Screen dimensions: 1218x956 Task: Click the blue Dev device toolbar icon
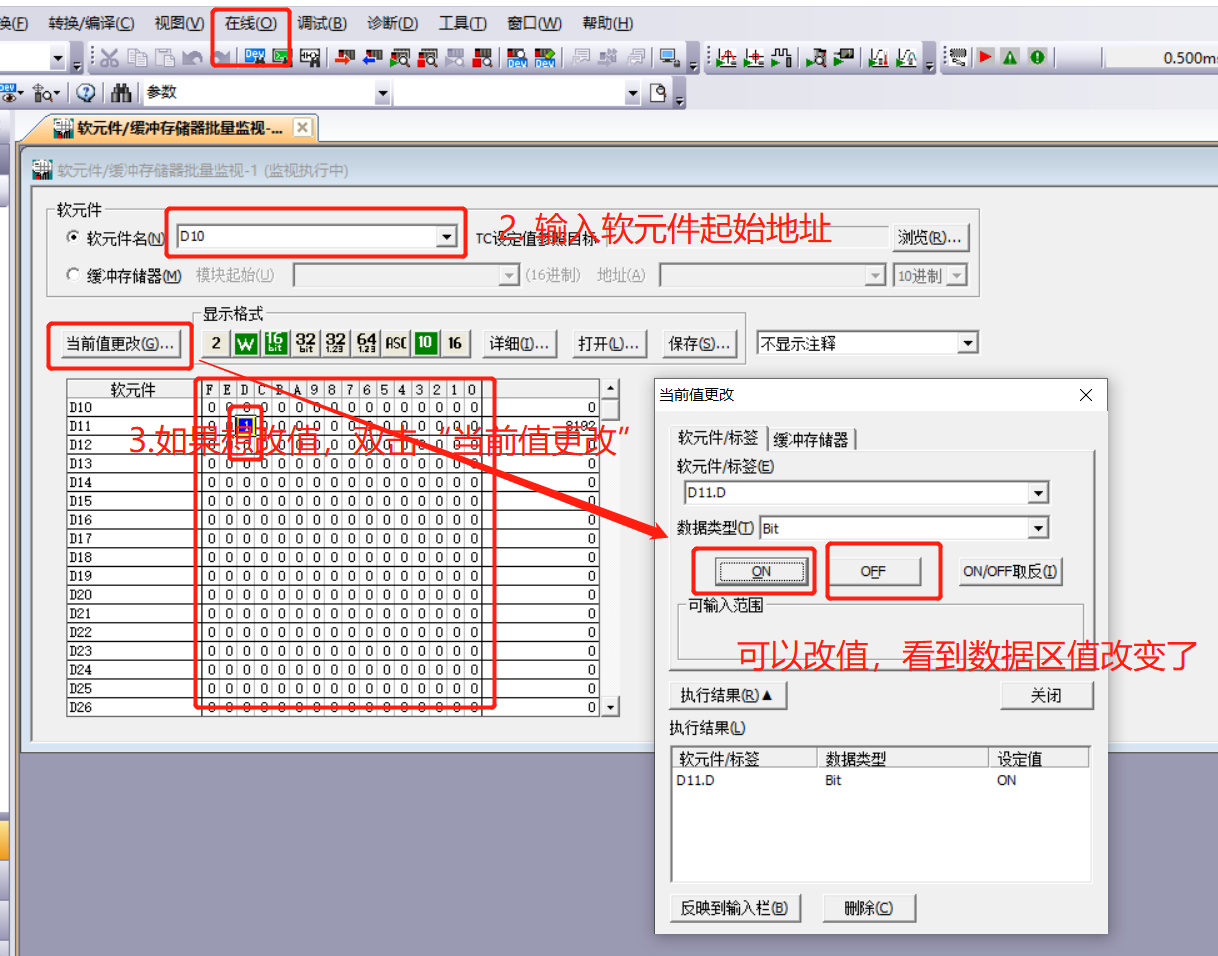[254, 57]
